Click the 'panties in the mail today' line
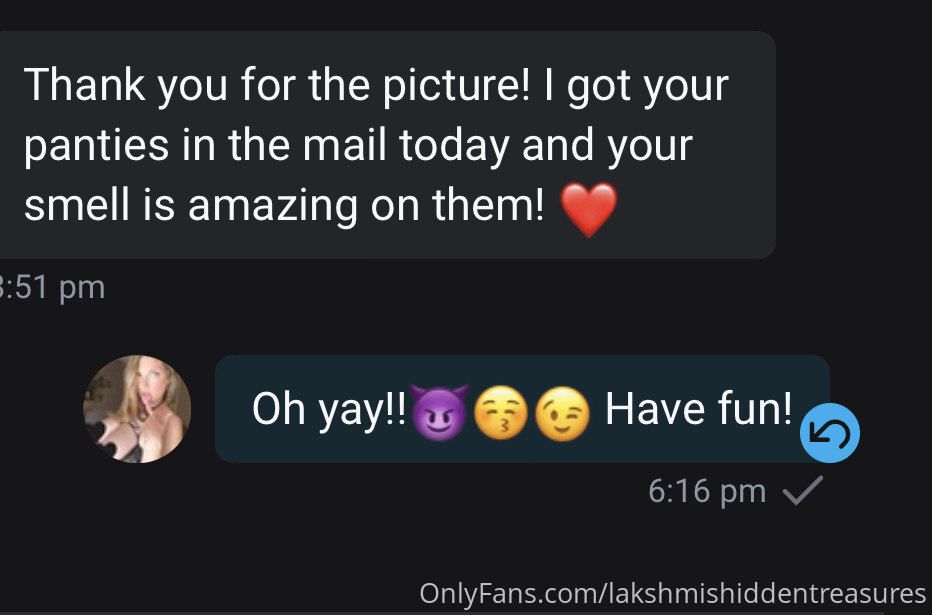Image resolution: width=932 pixels, height=615 pixels. [267, 146]
